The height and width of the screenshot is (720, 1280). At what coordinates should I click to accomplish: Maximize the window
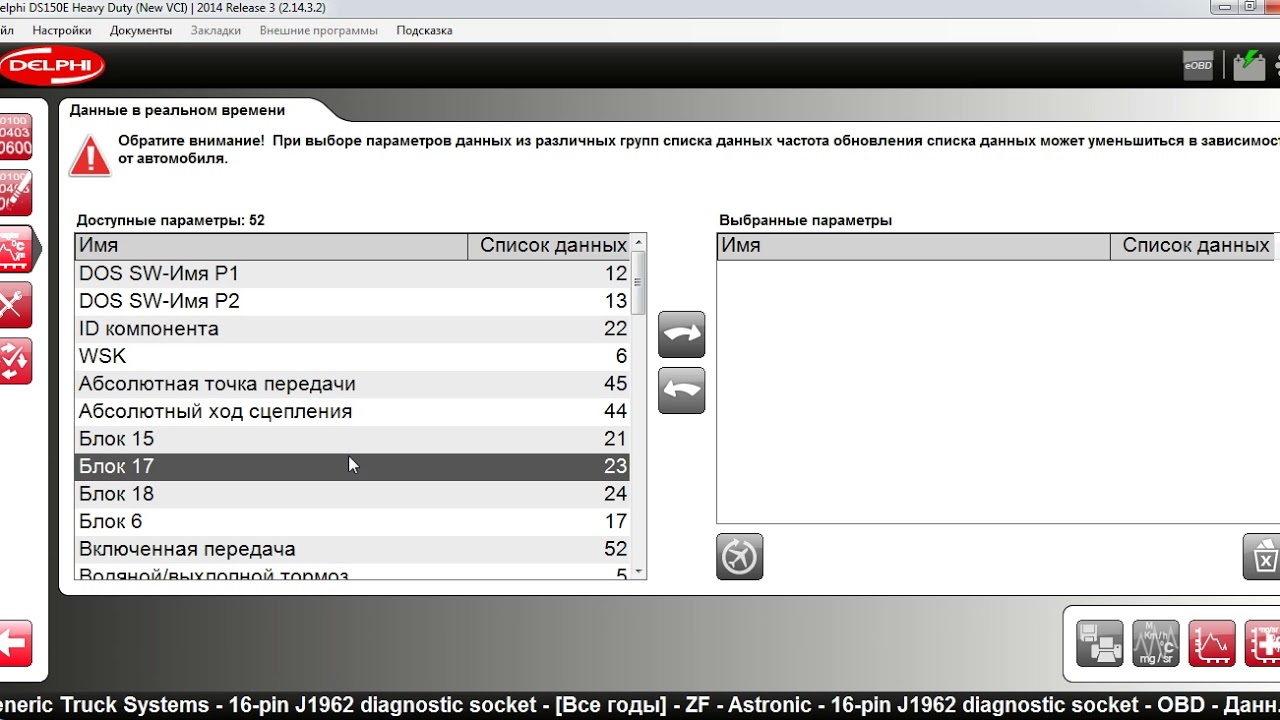click(x=1250, y=7)
